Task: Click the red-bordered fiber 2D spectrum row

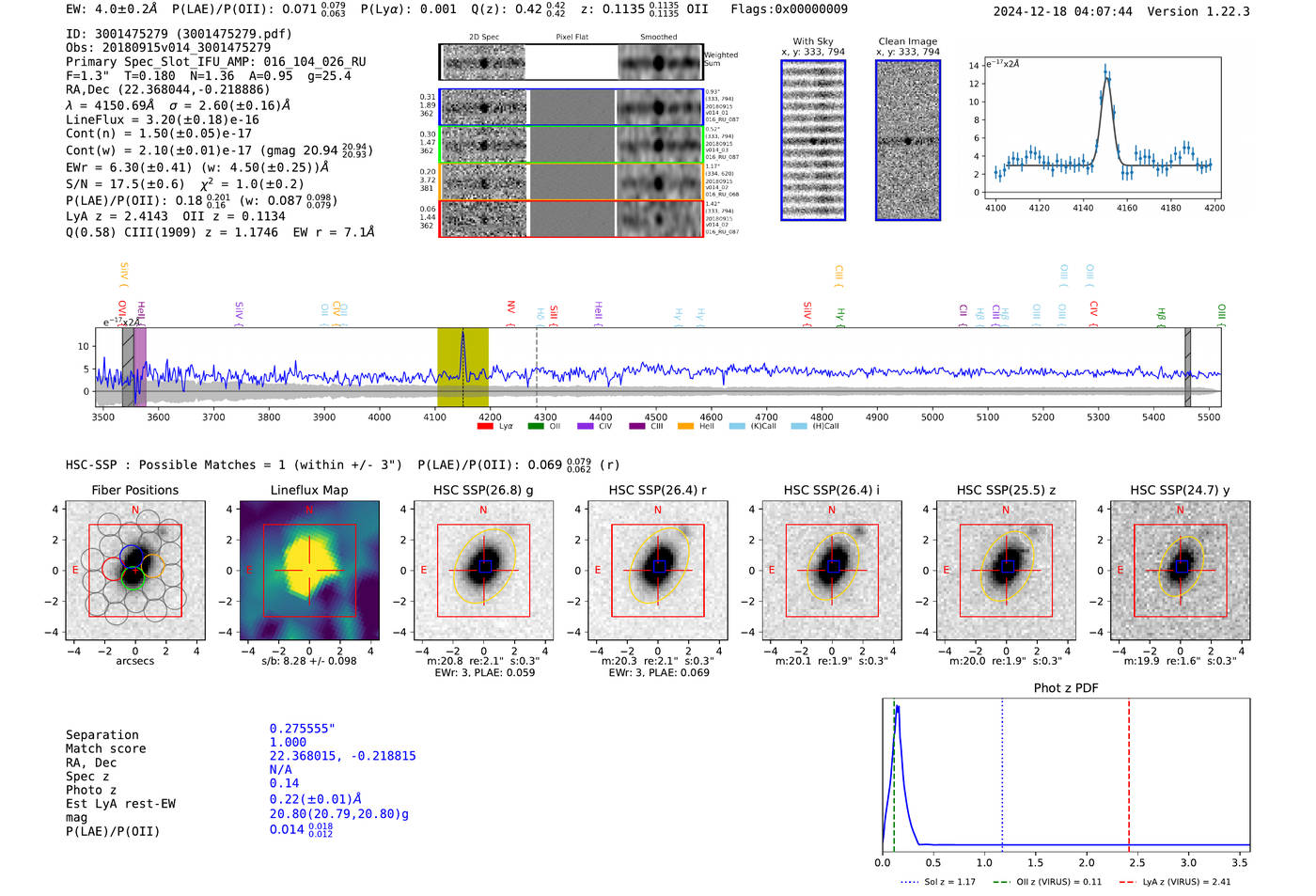Action: click(x=572, y=218)
